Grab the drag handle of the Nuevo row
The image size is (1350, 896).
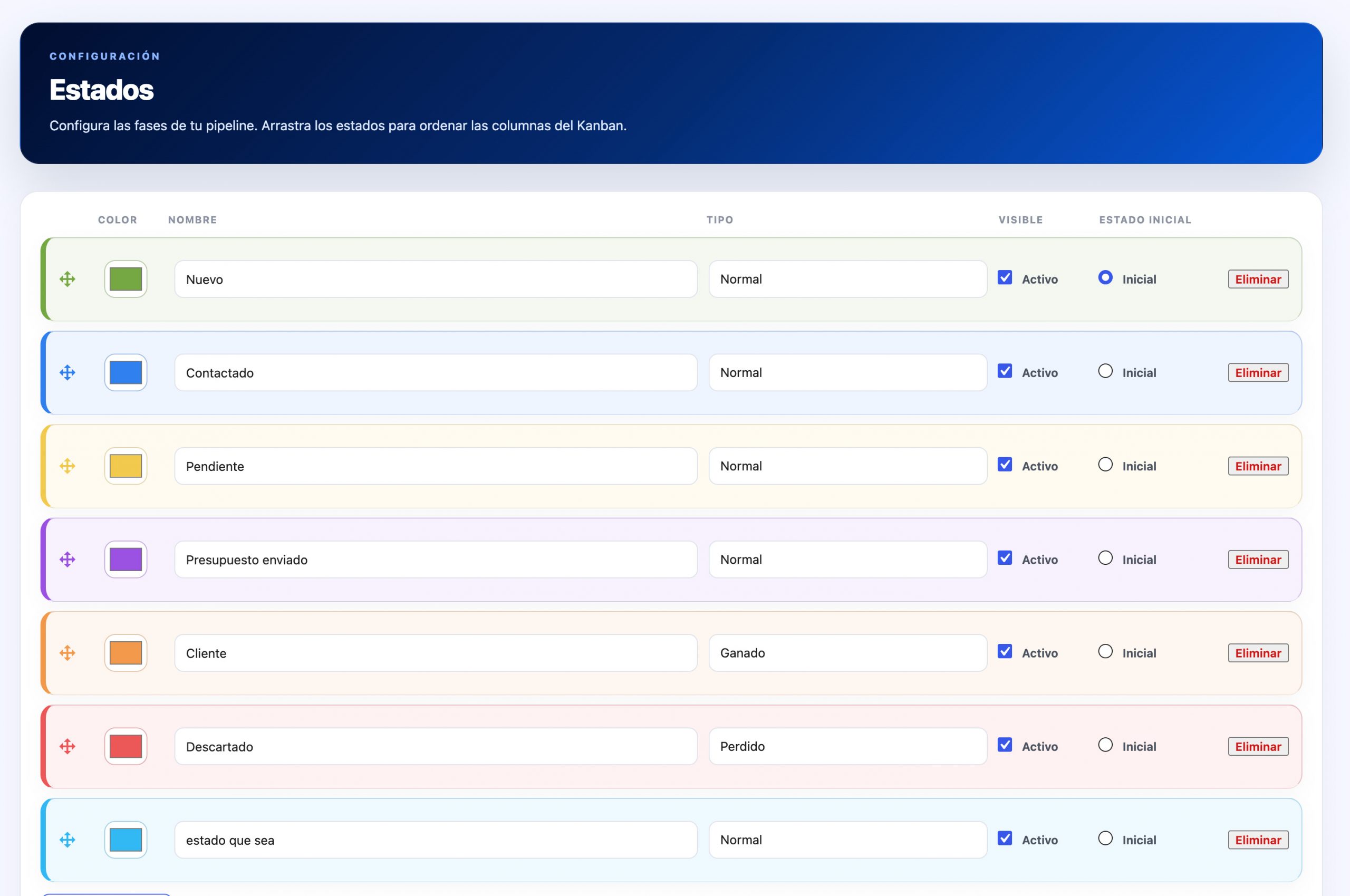point(67,280)
